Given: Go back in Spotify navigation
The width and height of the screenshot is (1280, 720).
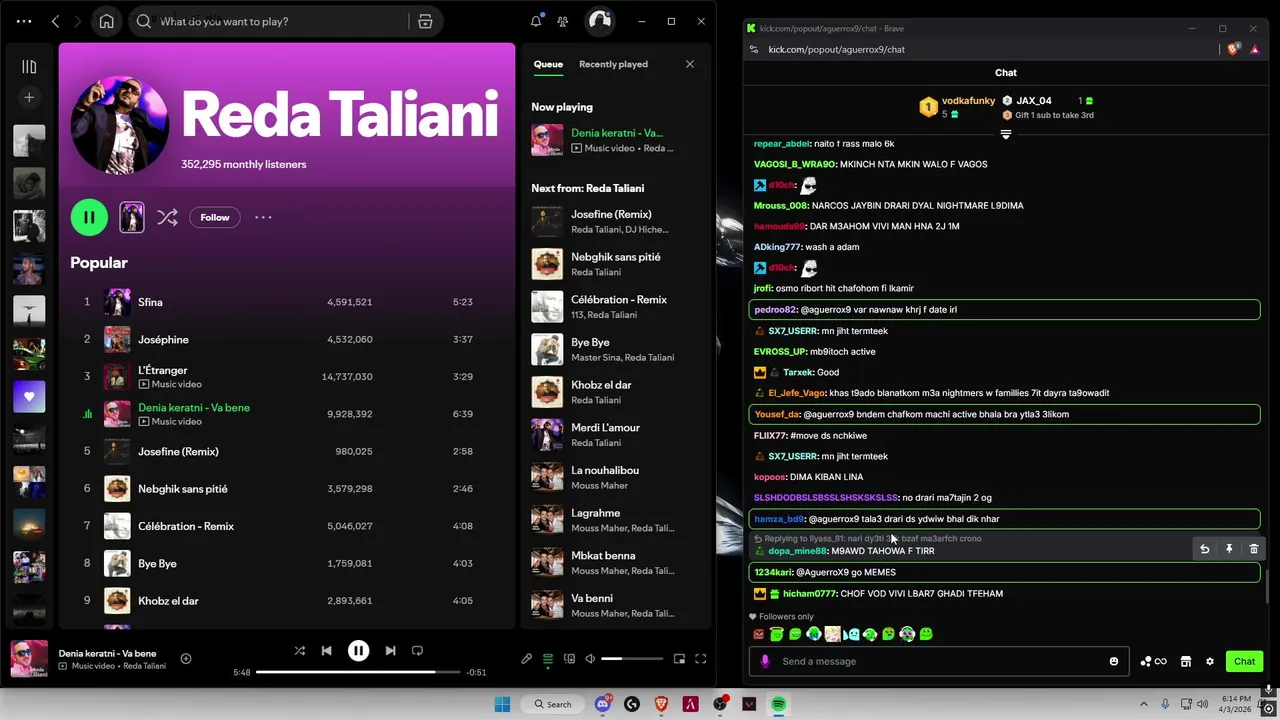Looking at the screenshot, I should 55,21.
